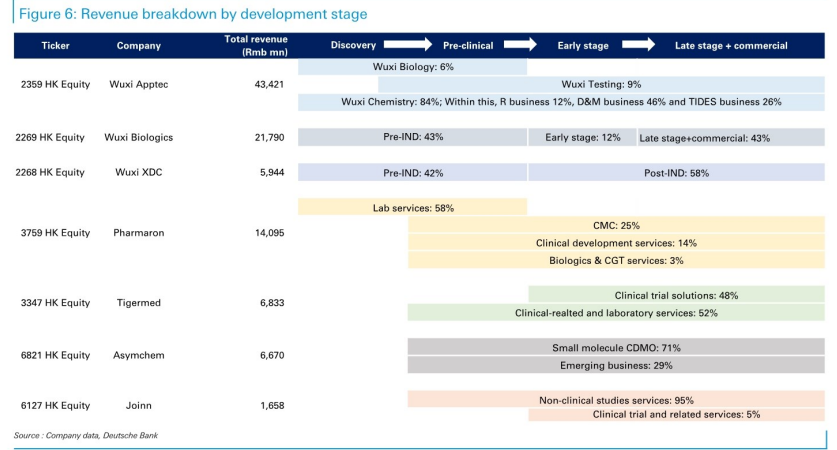This screenshot has height=450, width=837.
Task: Select ticker '6127 HK Equity'
Action: [56, 405]
